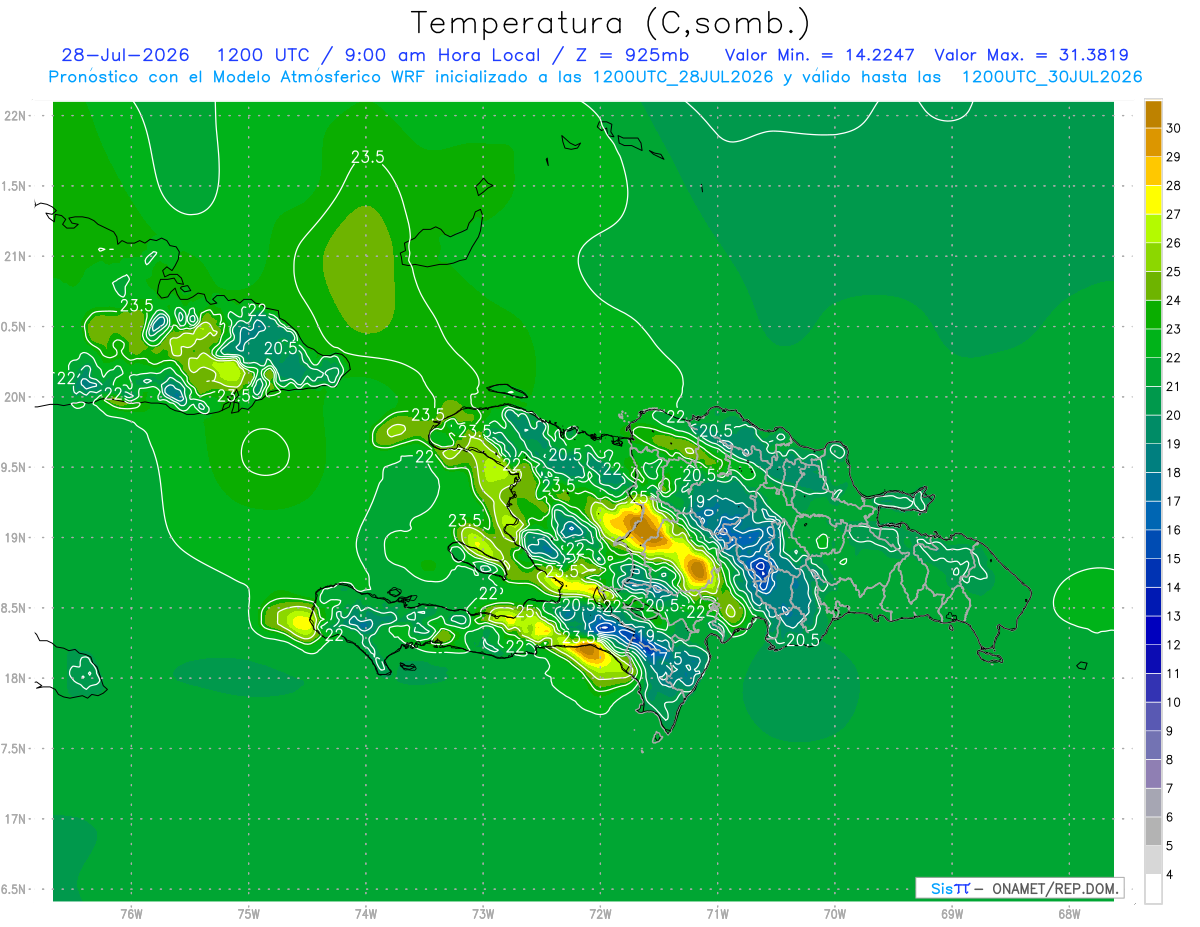Click the legend value 19
The image size is (1200, 927).
tap(1175, 444)
